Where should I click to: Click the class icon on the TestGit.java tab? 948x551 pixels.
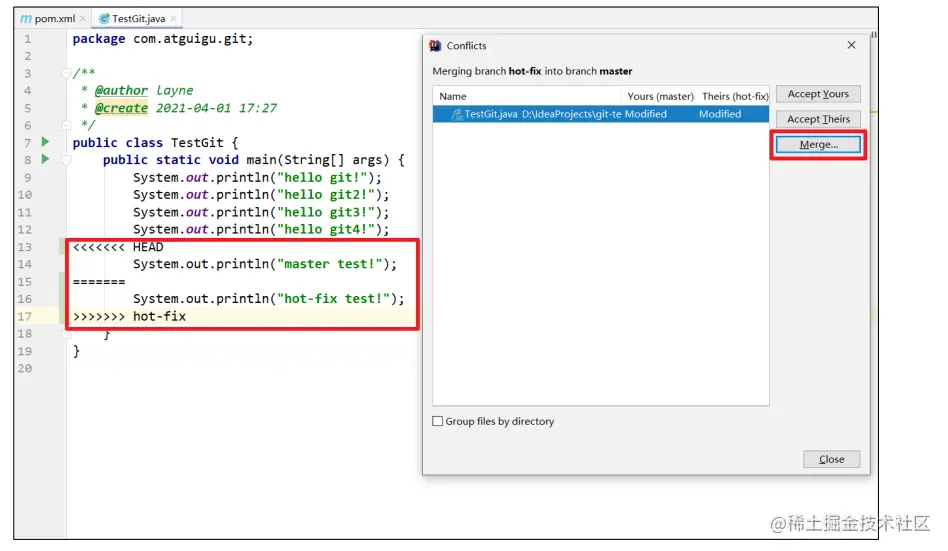pyautogui.click(x=104, y=19)
